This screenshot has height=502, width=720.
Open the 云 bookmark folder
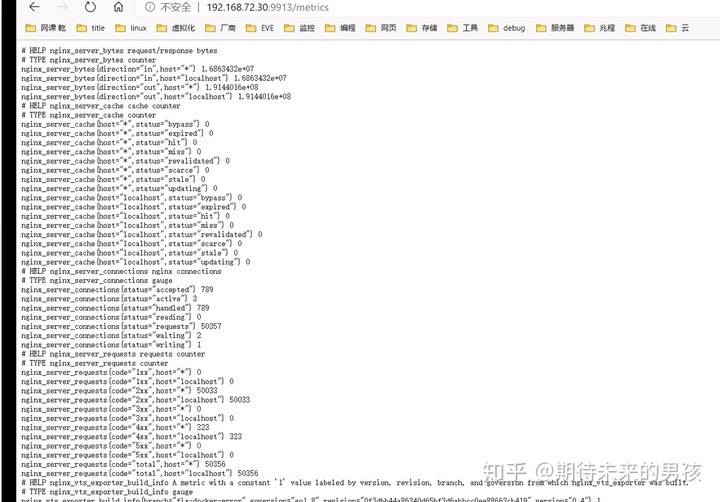(x=678, y=28)
